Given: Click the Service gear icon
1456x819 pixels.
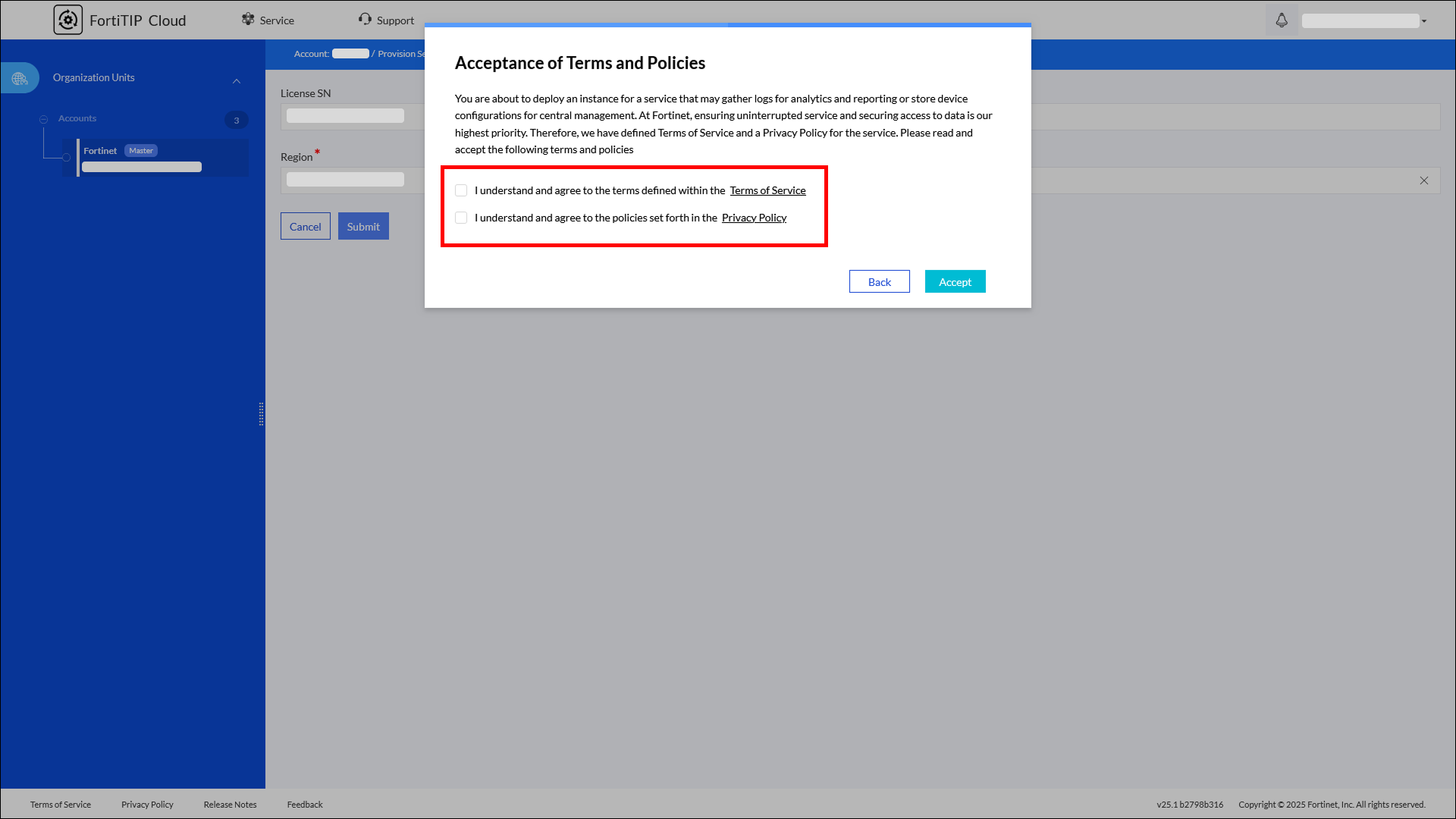Looking at the screenshot, I should [248, 19].
